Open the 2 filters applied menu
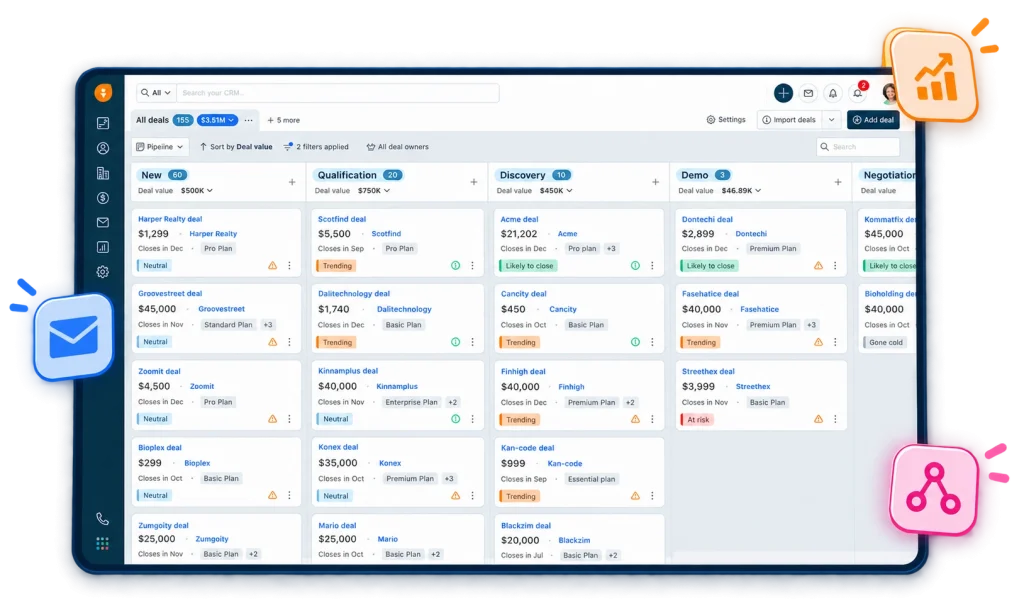1024x608 pixels. (316, 147)
